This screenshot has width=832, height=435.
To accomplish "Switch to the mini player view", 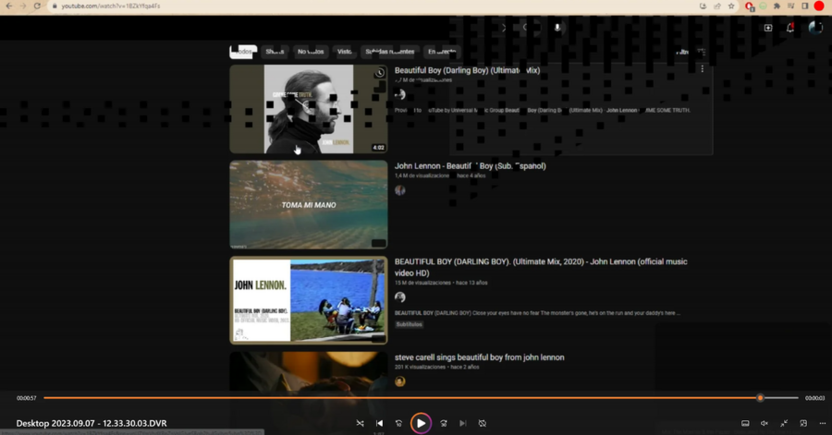I will click(803, 423).
